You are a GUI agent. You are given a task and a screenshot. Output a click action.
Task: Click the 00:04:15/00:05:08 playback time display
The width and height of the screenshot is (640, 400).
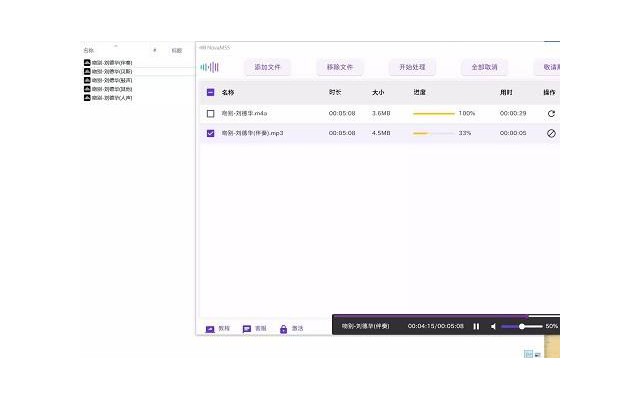(436, 326)
